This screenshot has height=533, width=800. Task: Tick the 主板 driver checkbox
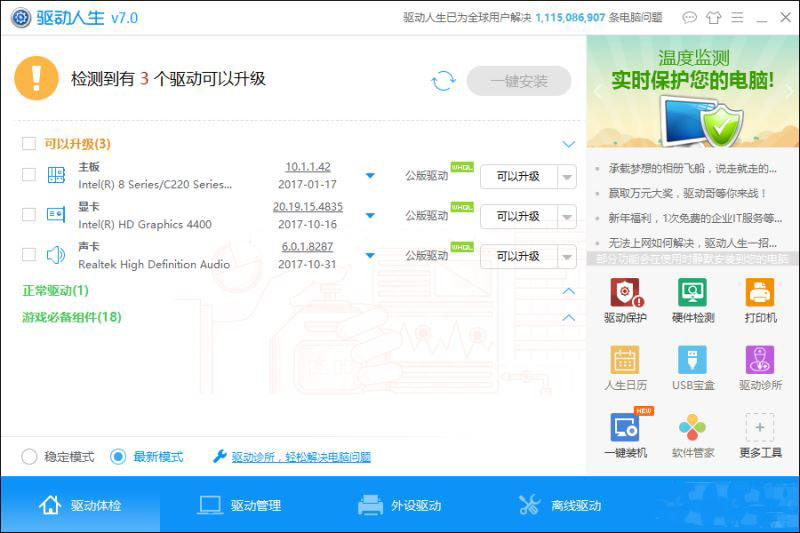coord(29,175)
